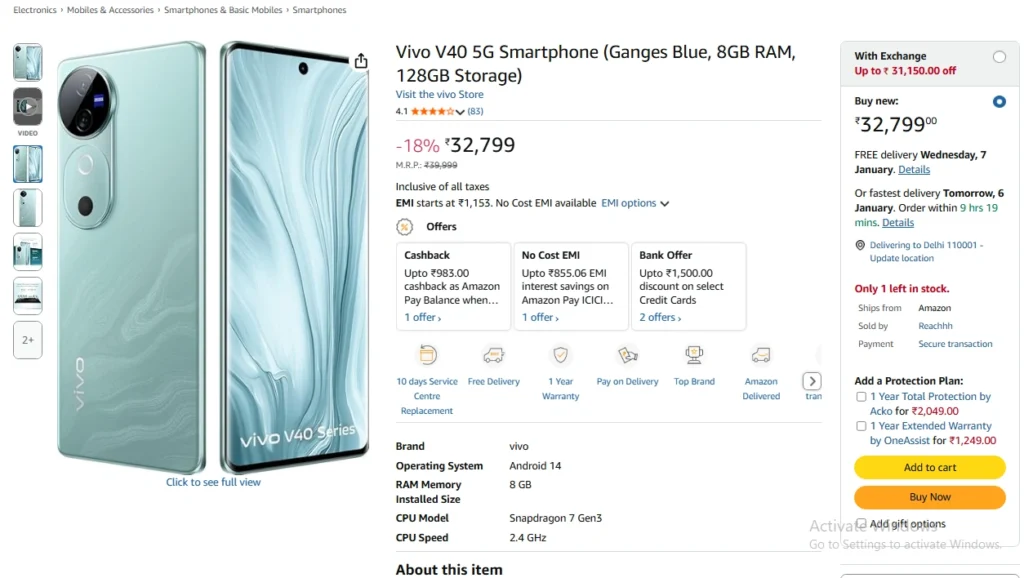Open the product video thumbnail
The width and height of the screenshot is (1024, 578).
(27, 106)
